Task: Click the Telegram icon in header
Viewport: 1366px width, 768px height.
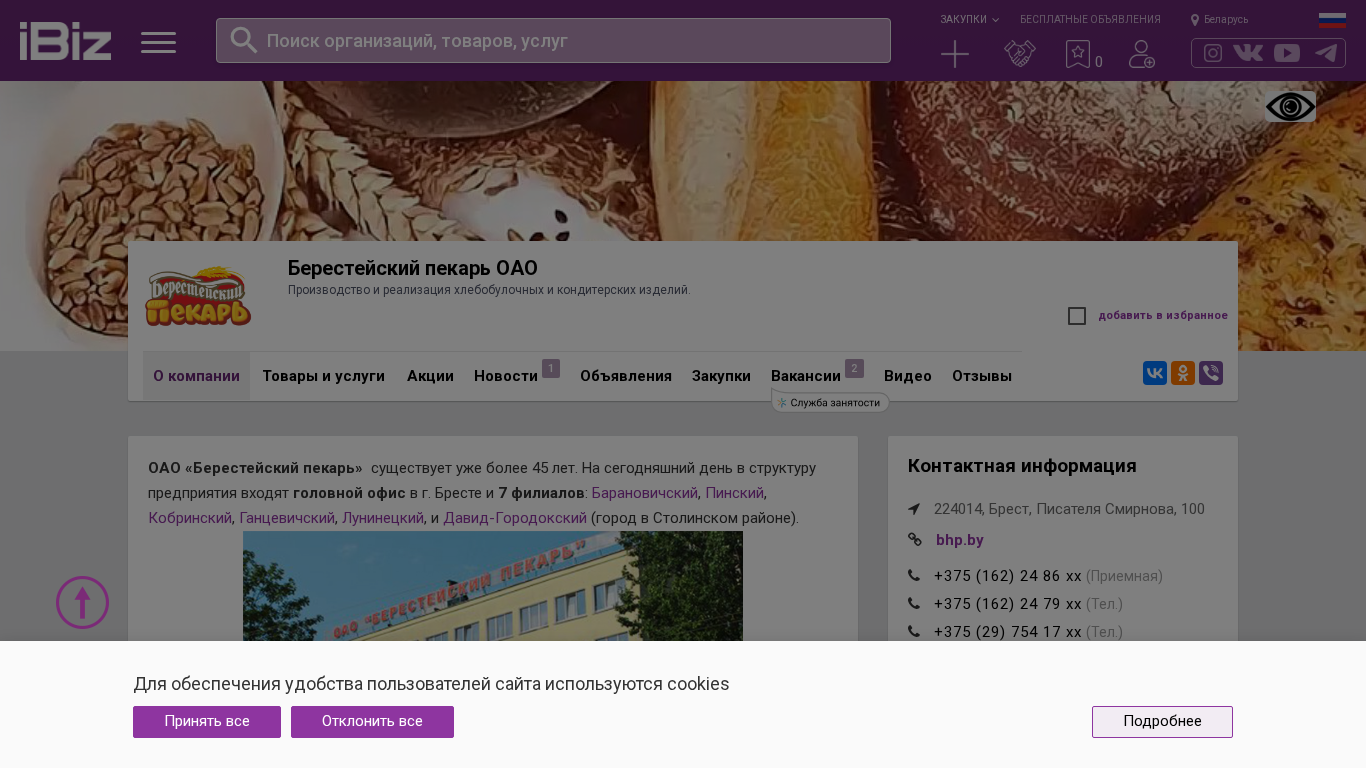Action: (1326, 53)
